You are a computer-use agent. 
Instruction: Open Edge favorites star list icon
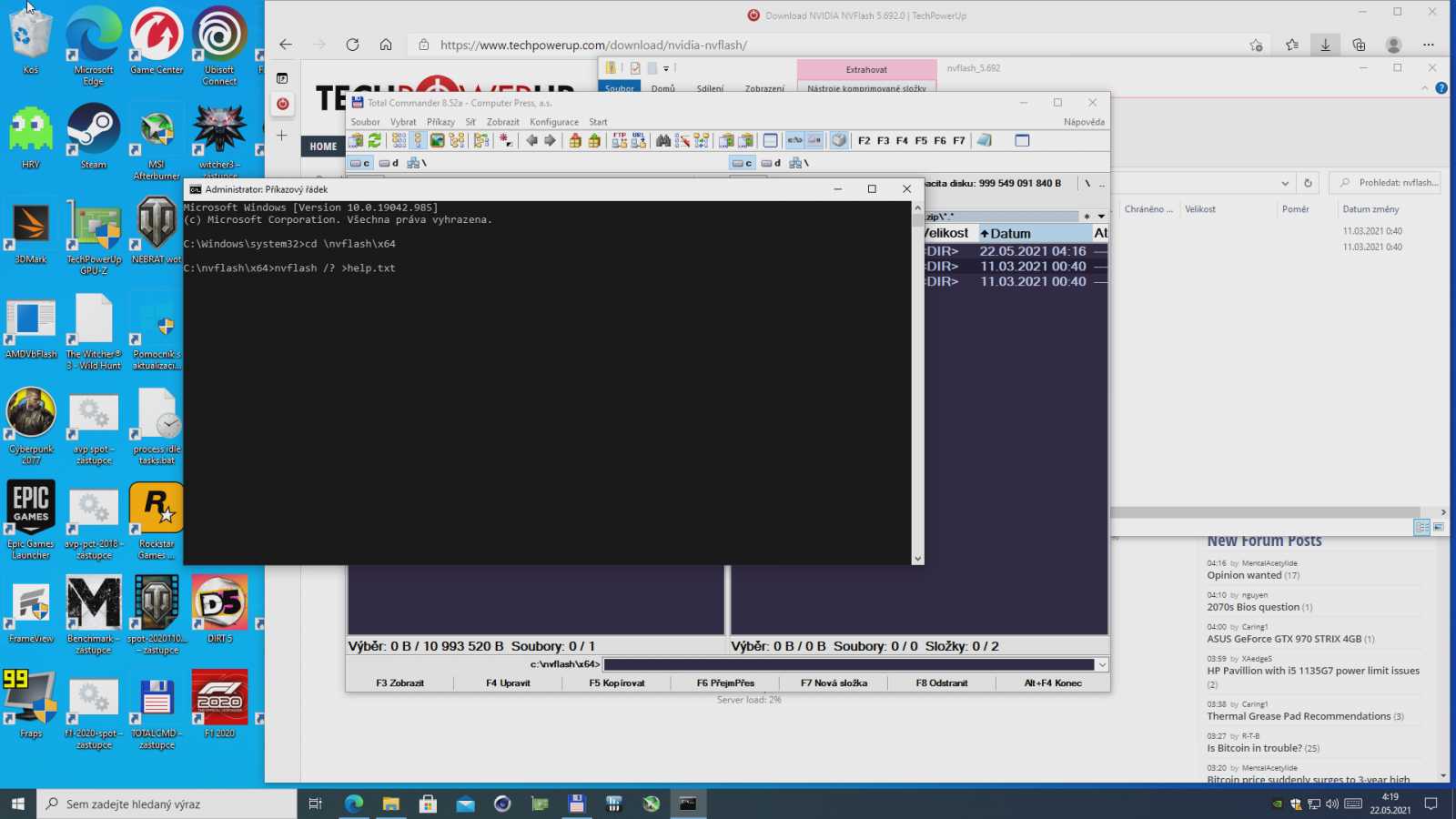1292,45
